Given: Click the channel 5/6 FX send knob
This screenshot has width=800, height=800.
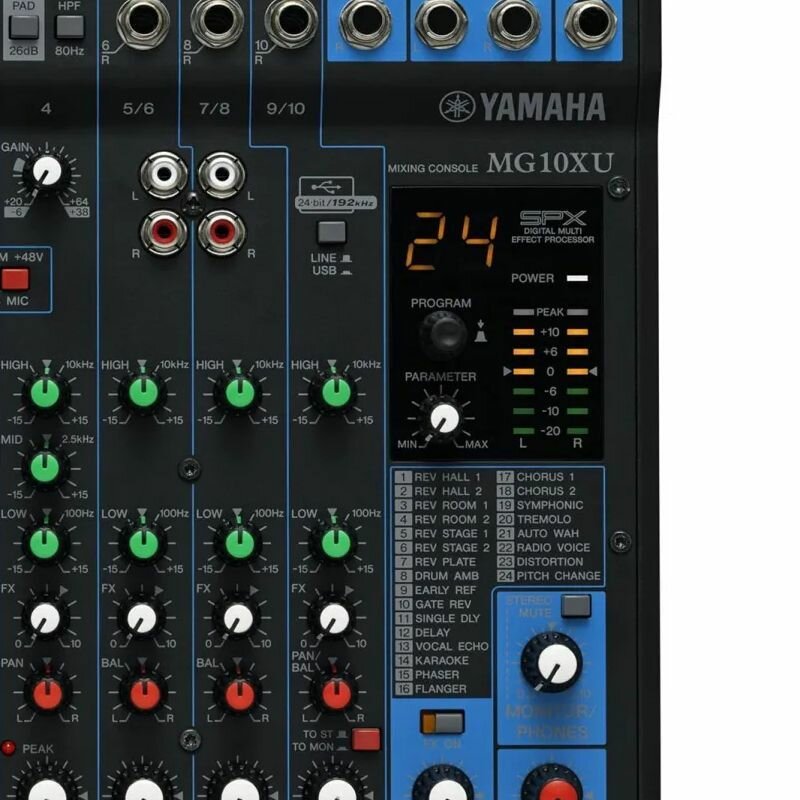Looking at the screenshot, I should [142, 618].
